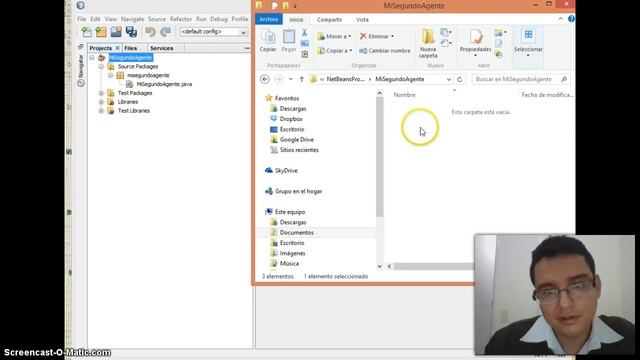Refresh the Explorer folder view
The width and height of the screenshot is (640, 360).
point(460,79)
